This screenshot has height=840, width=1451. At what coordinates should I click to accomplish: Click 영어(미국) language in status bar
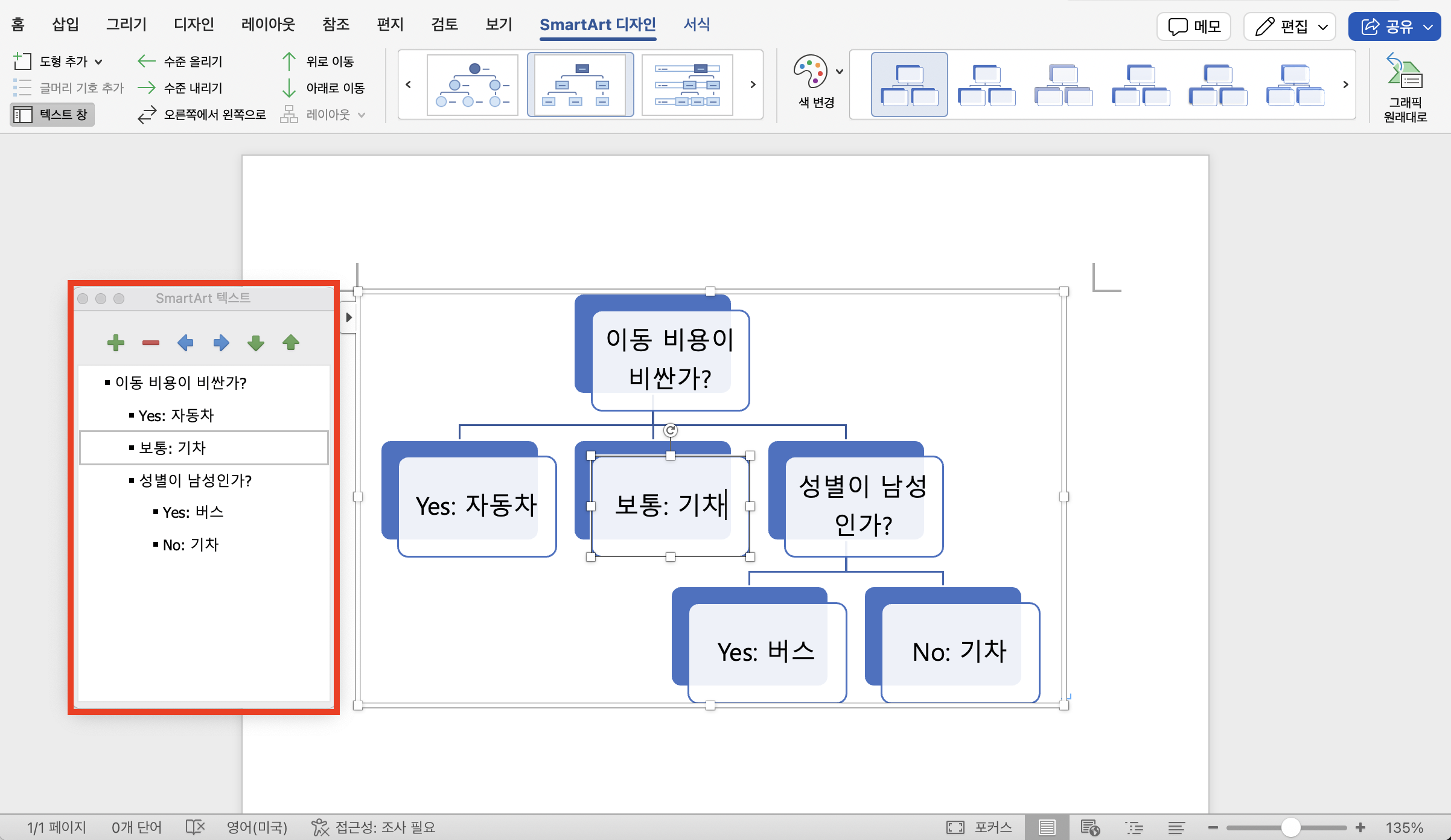[x=257, y=827]
